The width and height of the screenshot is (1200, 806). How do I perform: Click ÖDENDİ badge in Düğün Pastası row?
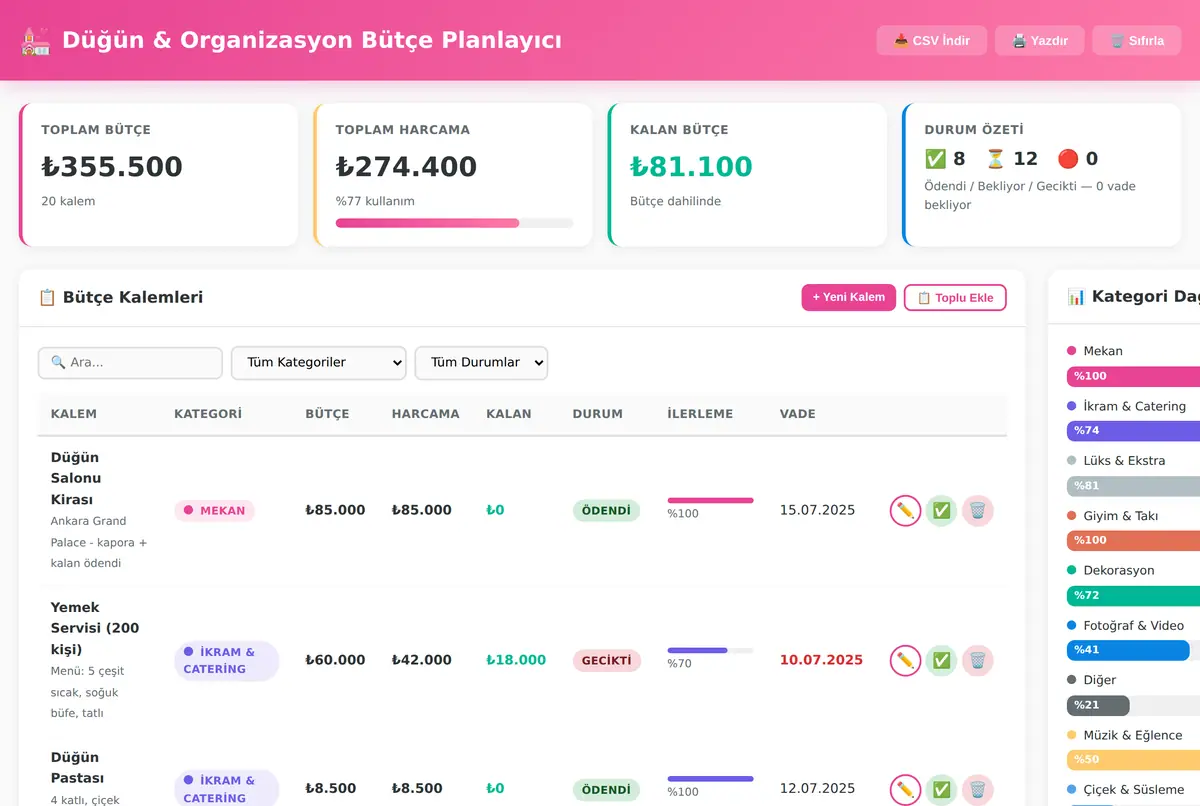pos(606,790)
